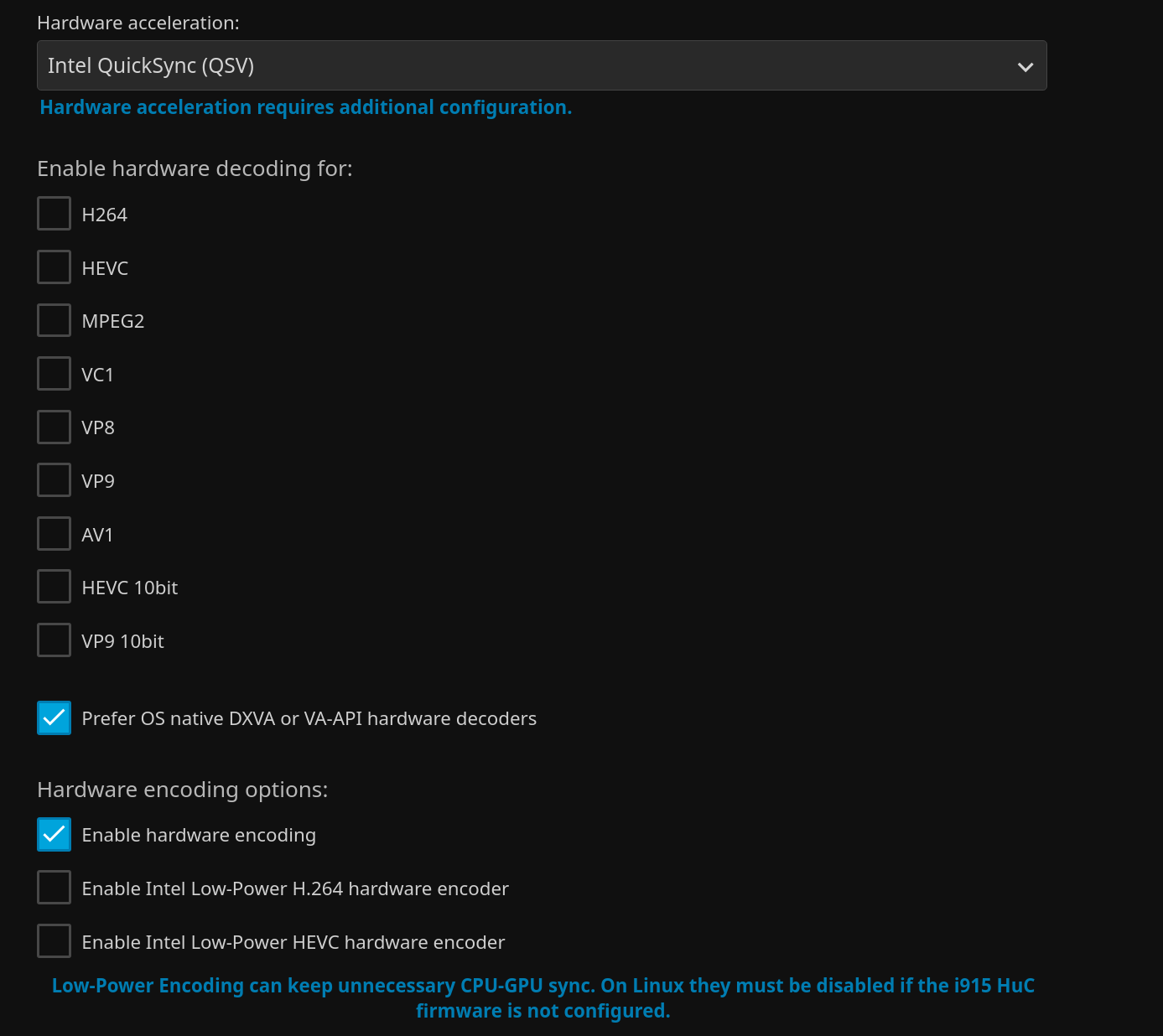Enable AV1 hardware decoding
Viewport: 1163px width, 1036px height.
pyautogui.click(x=54, y=533)
